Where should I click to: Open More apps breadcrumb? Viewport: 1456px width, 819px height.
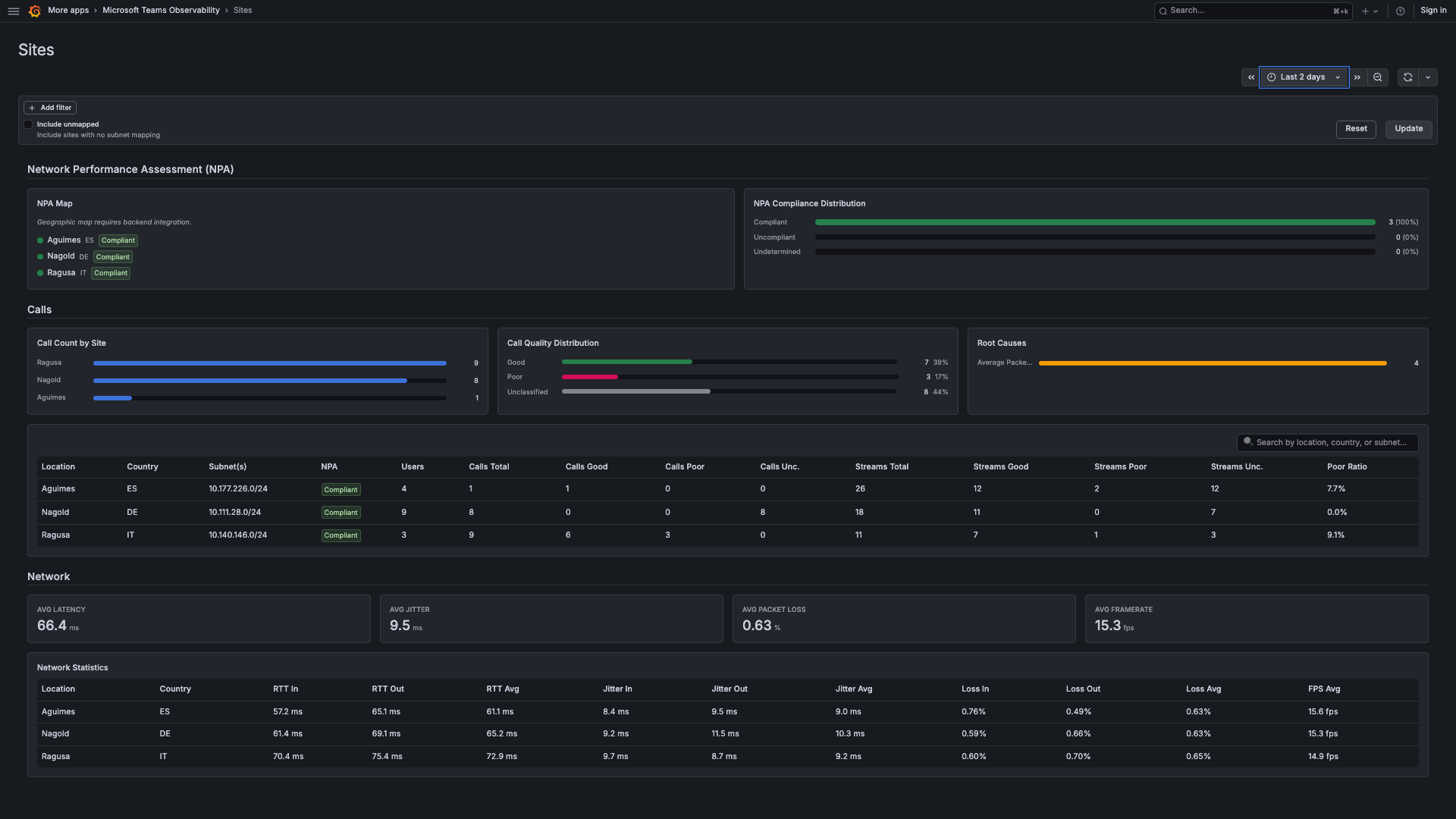tap(68, 11)
